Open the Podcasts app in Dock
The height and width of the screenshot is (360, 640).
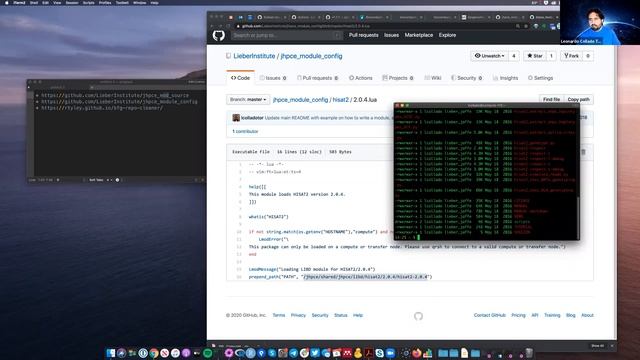[x=186, y=353]
